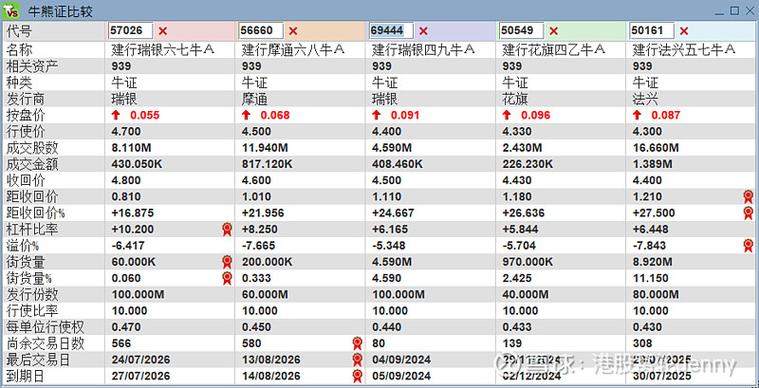Viewport: 759px width, 388px height.
Task: Click red up arrow next to price 0.091
Action: (x=376, y=115)
